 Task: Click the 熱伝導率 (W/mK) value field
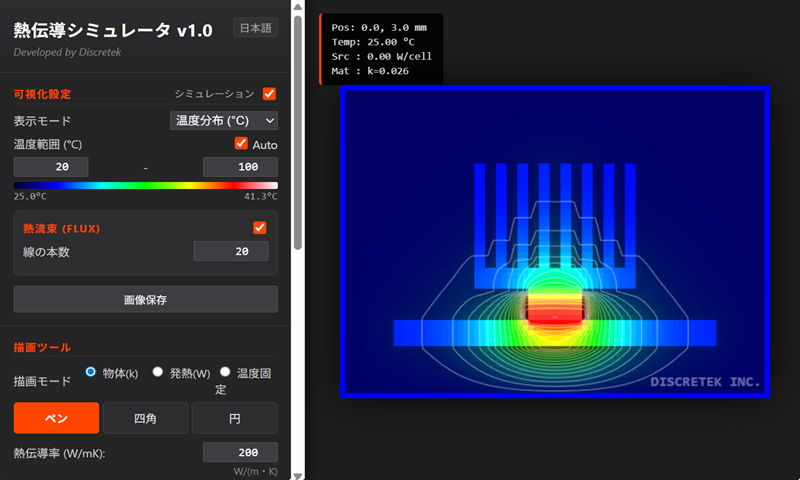coord(240,452)
